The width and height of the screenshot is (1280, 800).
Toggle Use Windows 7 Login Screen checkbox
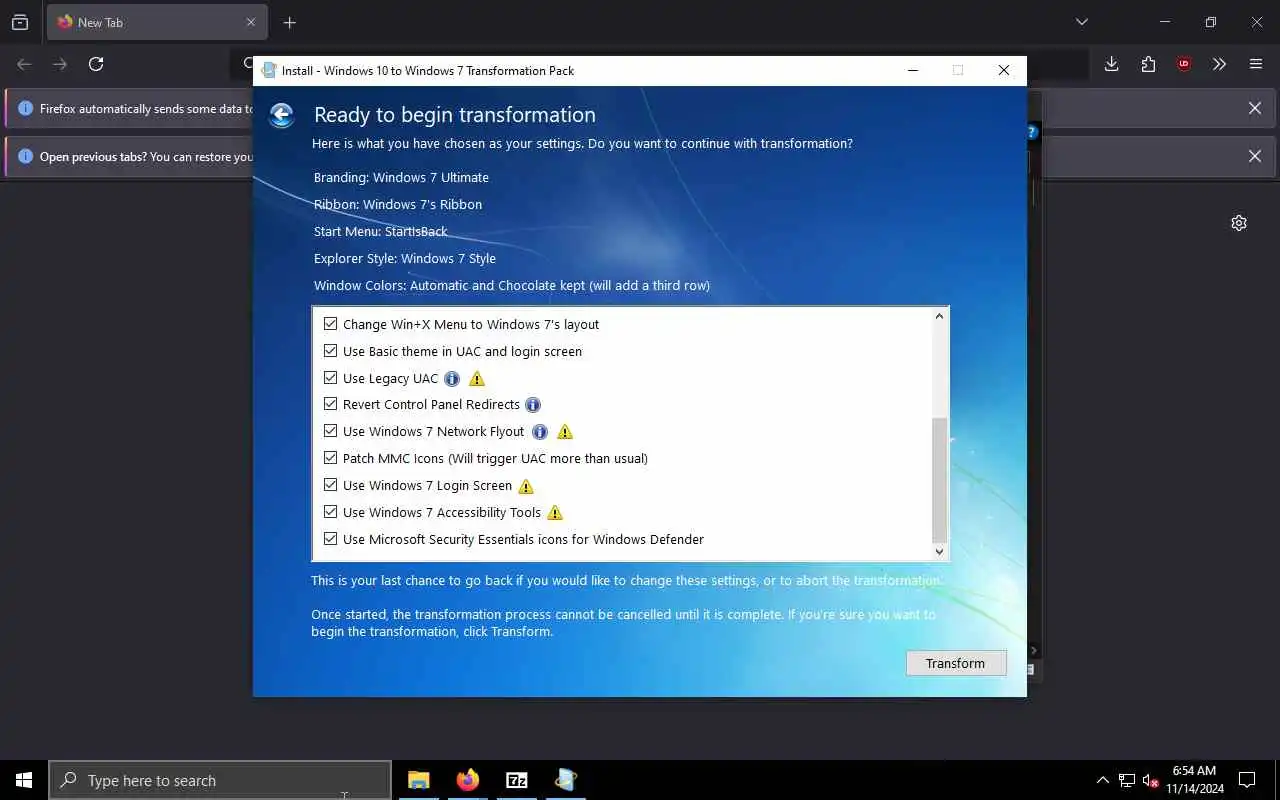[330, 485]
